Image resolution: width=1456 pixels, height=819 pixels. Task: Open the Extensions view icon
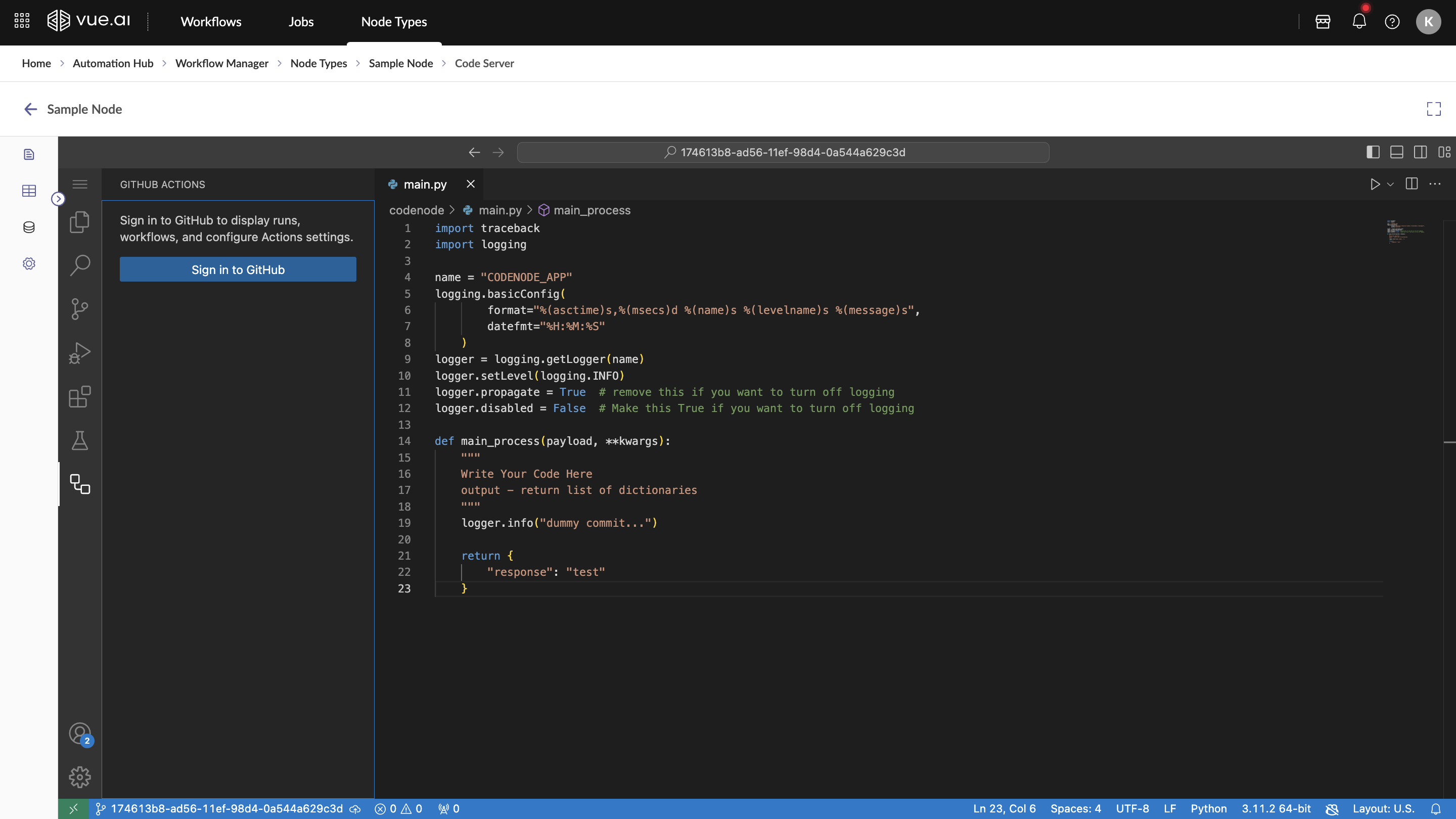(80, 397)
